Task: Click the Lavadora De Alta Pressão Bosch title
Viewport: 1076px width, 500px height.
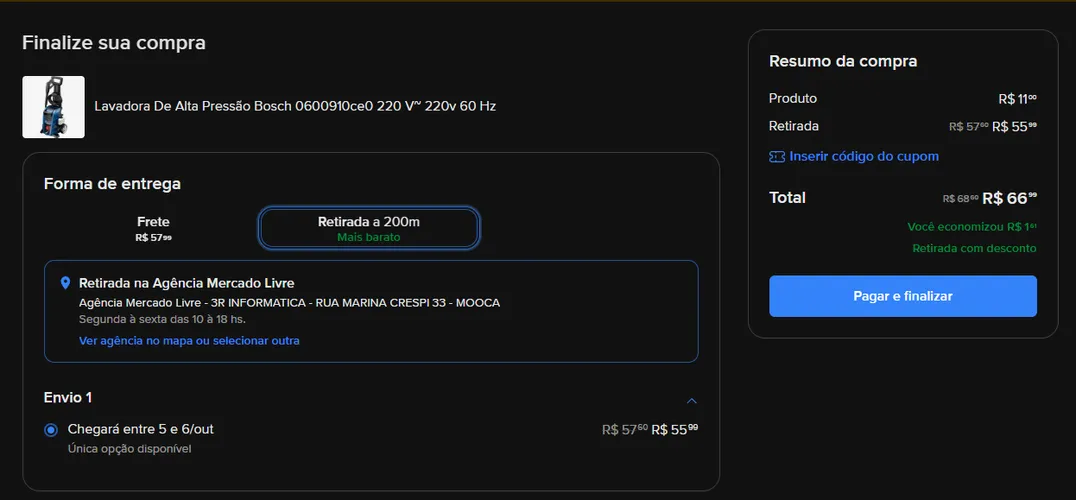Action: point(295,106)
